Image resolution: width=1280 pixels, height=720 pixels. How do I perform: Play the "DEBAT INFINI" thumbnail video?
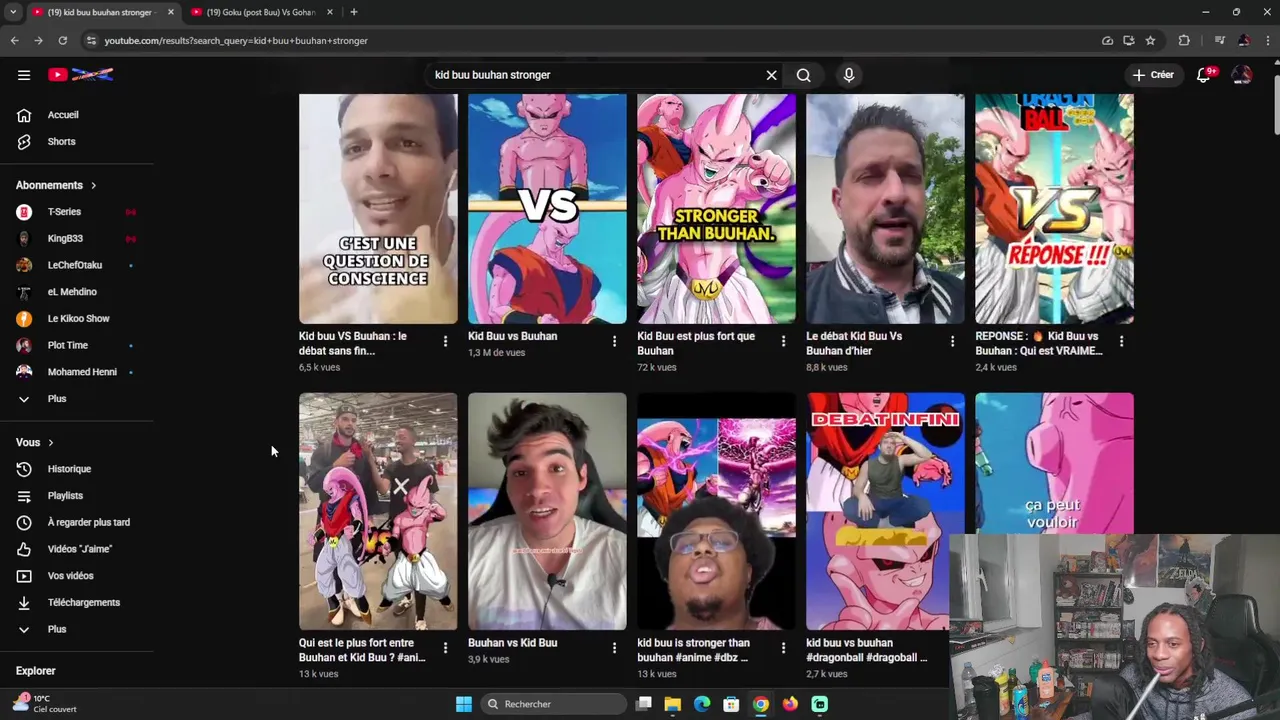[885, 511]
